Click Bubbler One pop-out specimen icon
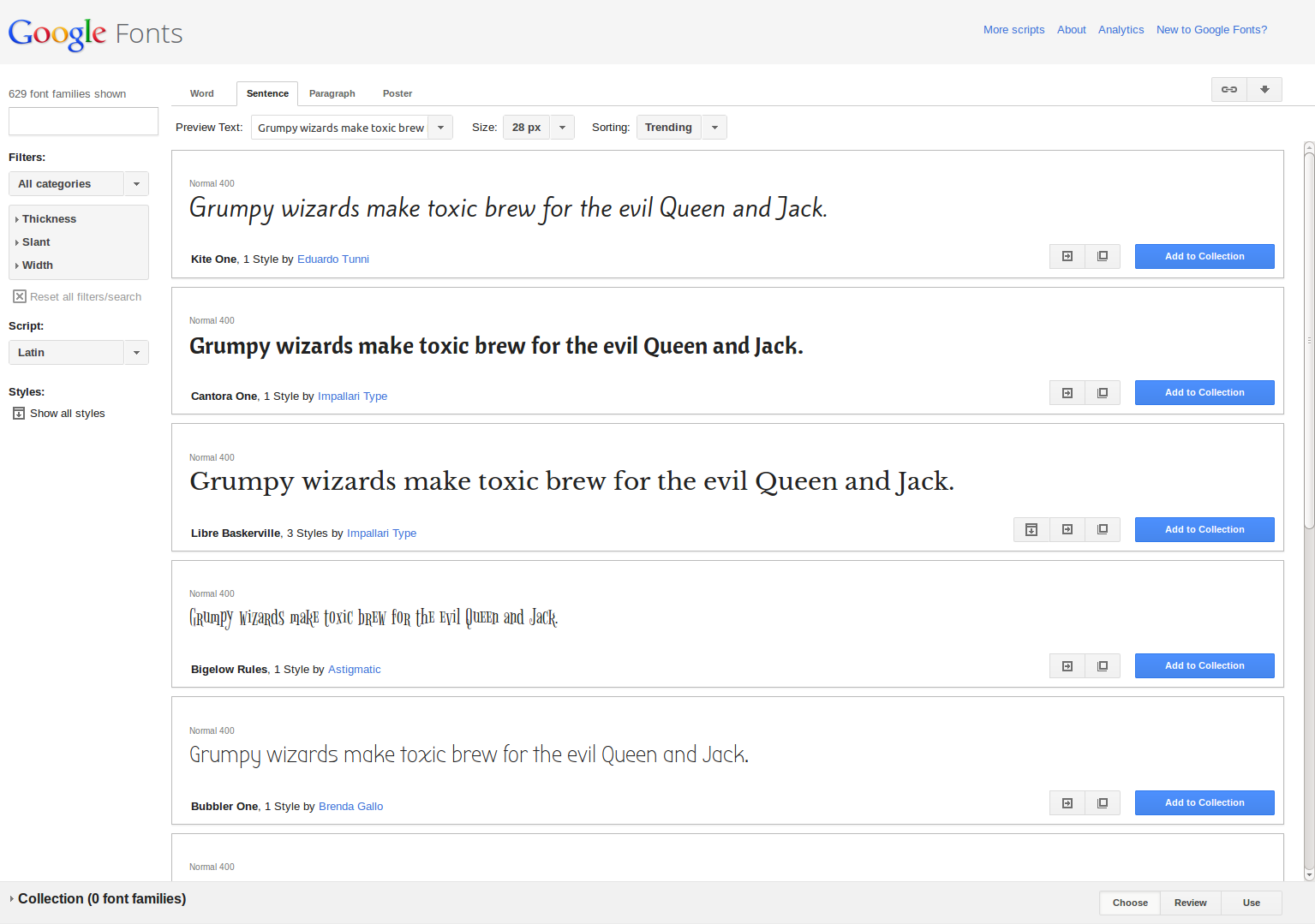The height and width of the screenshot is (924, 1315). 1103,803
